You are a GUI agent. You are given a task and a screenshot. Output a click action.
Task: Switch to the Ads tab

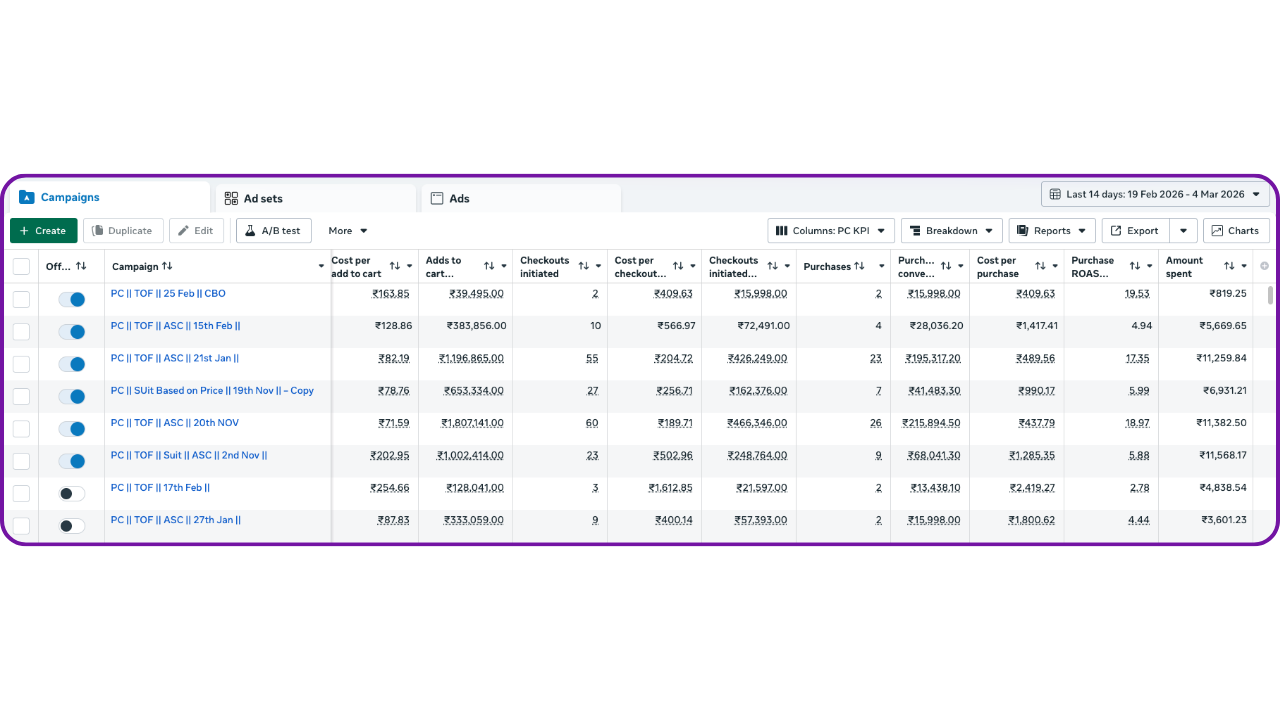click(459, 198)
